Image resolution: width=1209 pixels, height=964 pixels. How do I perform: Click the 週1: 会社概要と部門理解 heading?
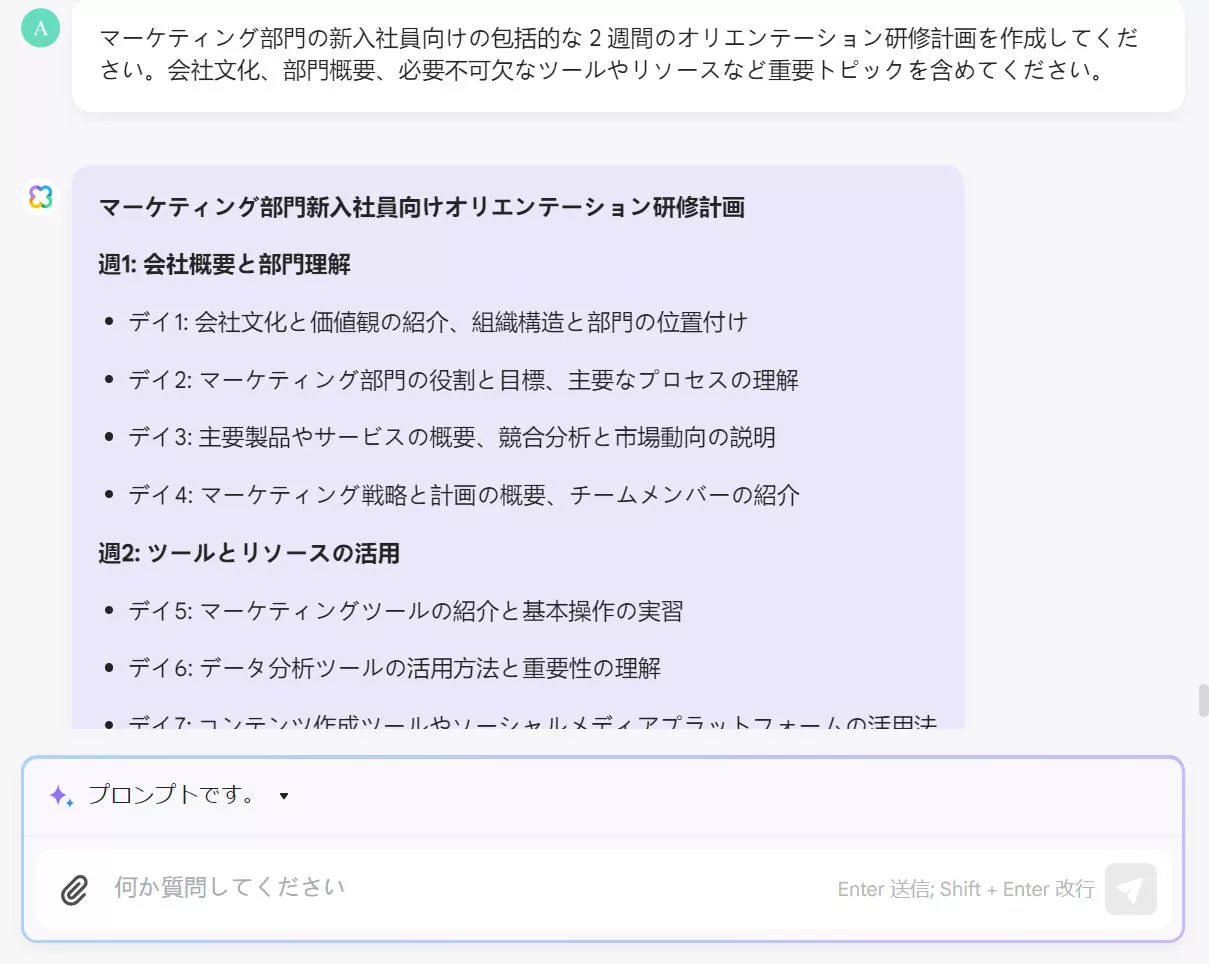[225, 265]
